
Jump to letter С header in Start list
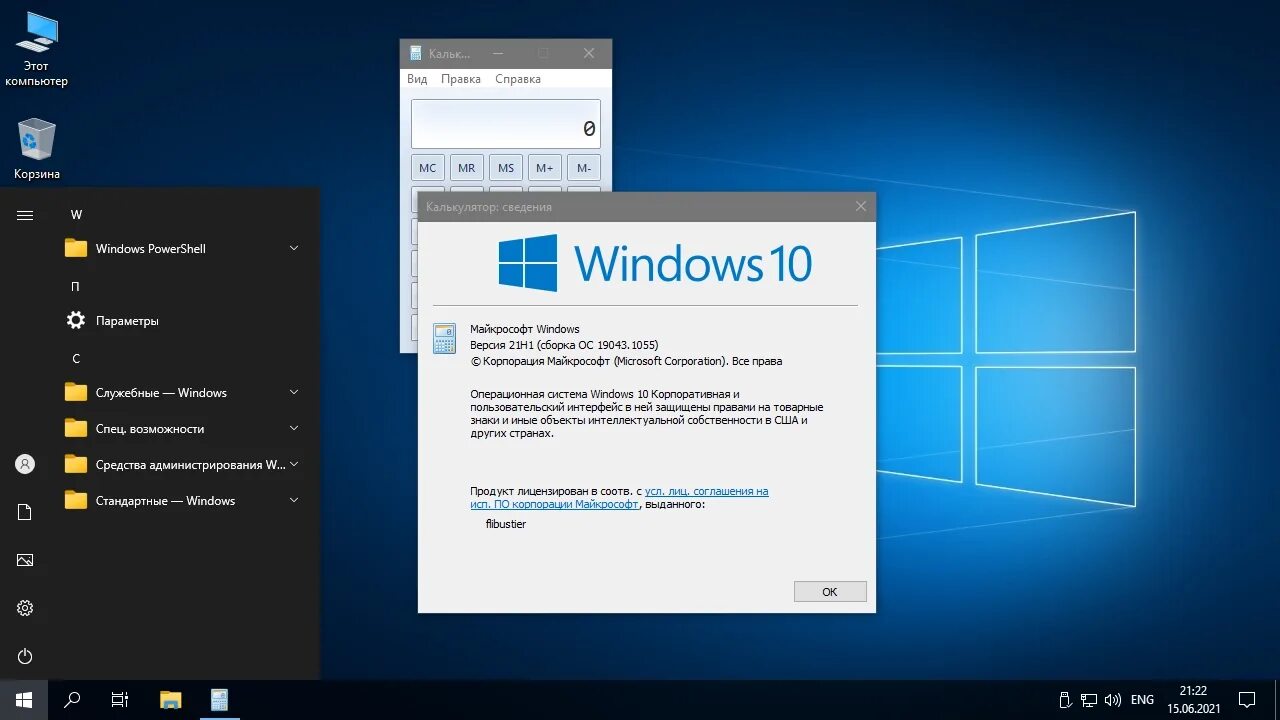tap(76, 358)
